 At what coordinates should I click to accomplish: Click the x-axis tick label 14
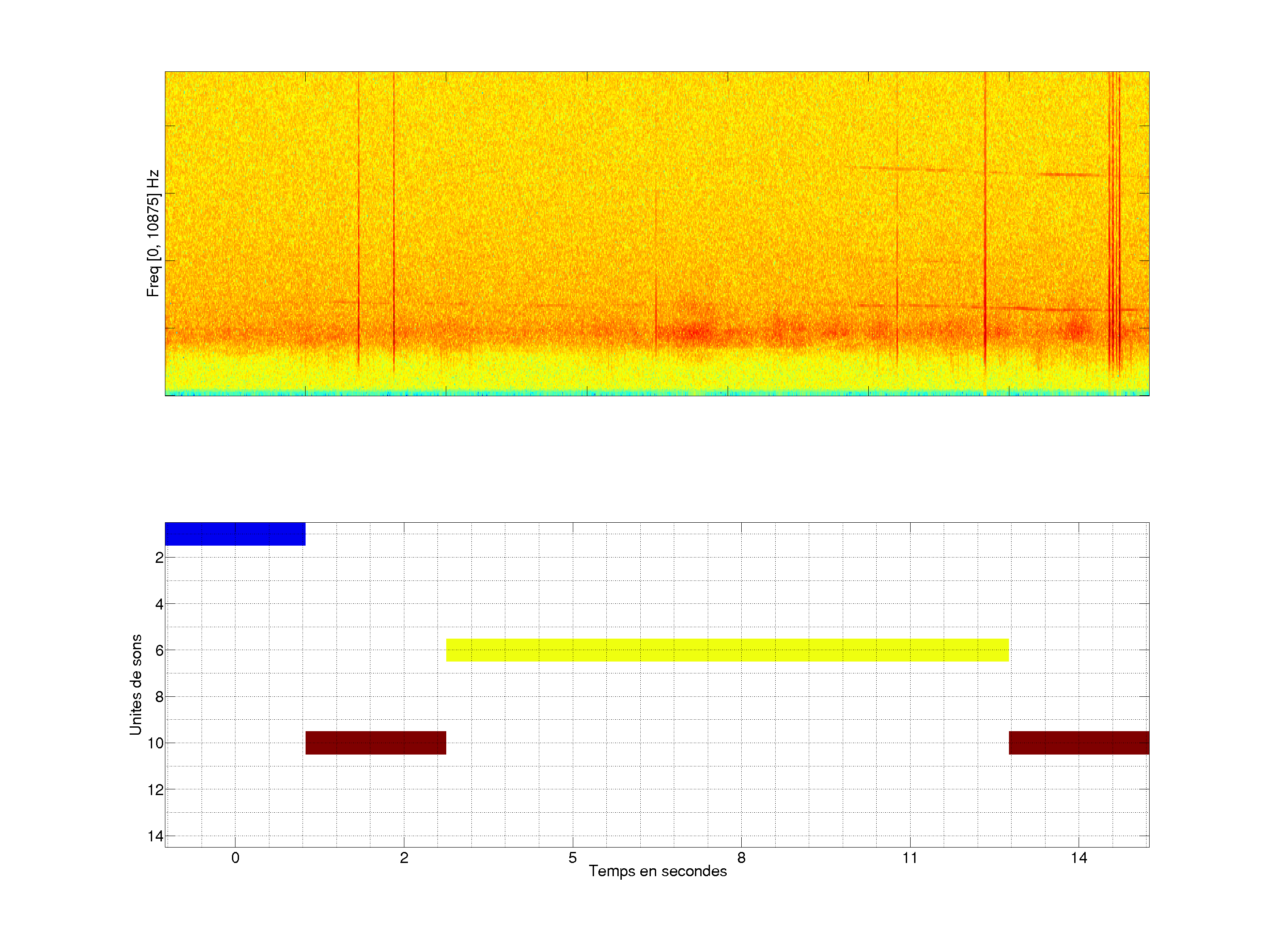click(x=1079, y=858)
